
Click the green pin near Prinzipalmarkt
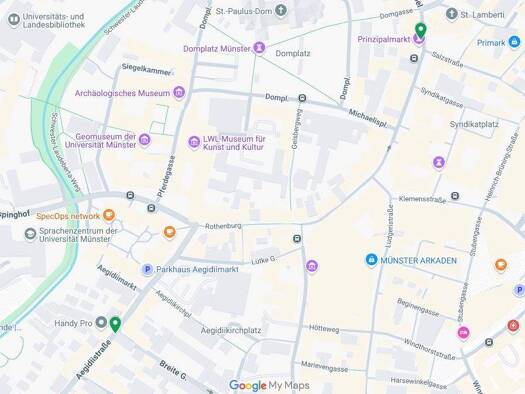(420, 30)
